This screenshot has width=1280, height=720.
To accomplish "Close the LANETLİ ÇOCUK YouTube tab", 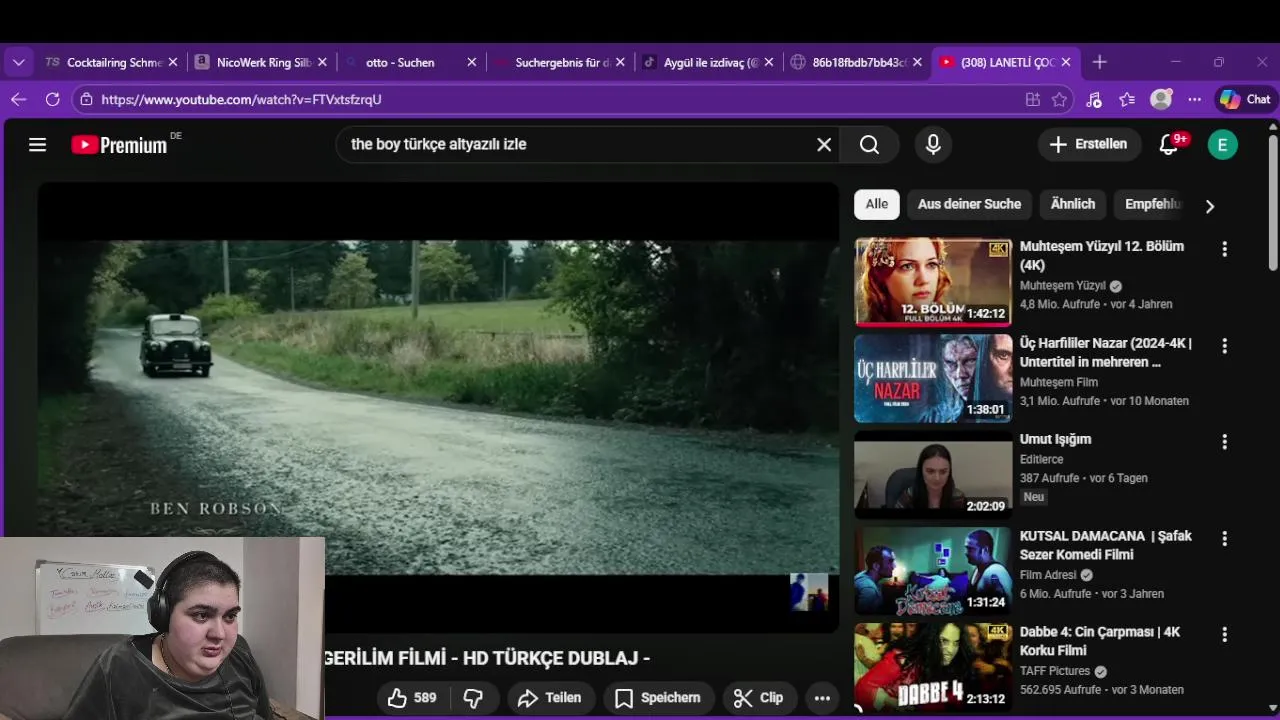I will 1066,62.
